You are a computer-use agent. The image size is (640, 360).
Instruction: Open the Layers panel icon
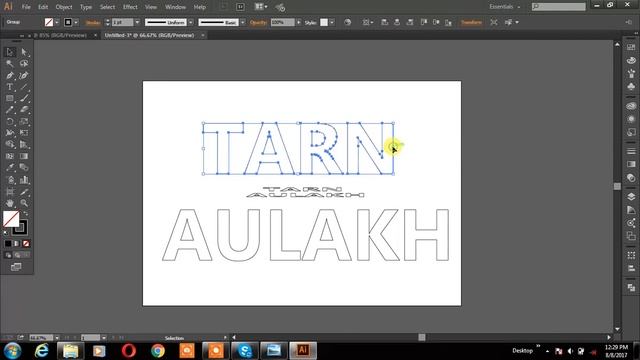pyautogui.click(x=631, y=197)
